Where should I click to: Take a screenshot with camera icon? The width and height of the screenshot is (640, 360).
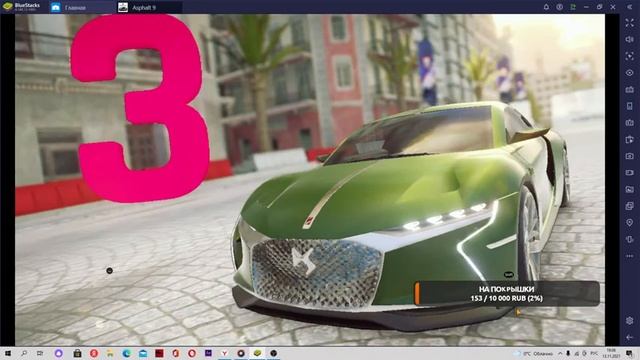629,156
